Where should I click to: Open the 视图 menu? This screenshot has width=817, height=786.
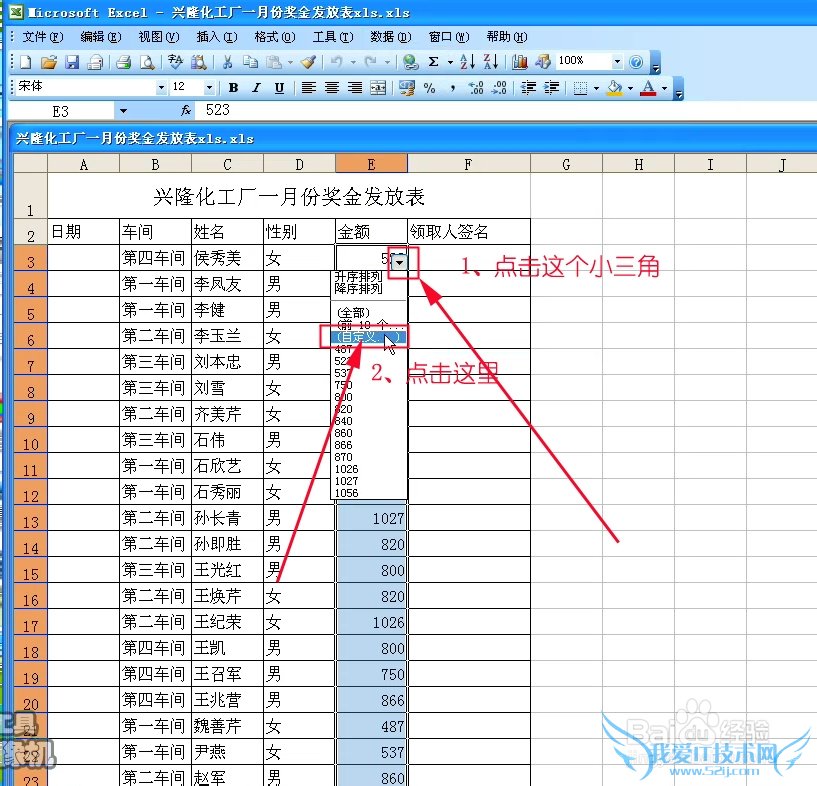pos(158,37)
